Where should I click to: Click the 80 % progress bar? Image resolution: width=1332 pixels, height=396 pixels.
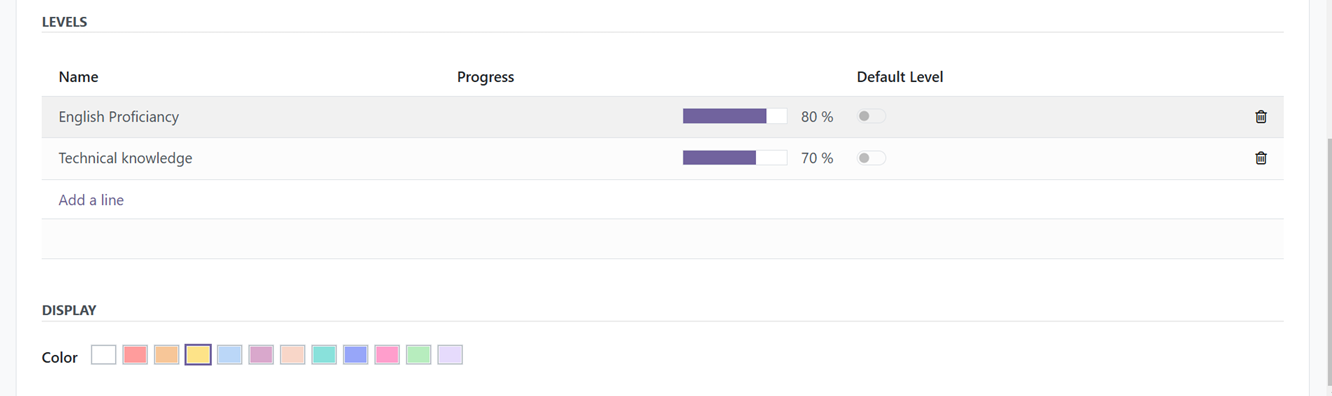pyautogui.click(x=735, y=116)
